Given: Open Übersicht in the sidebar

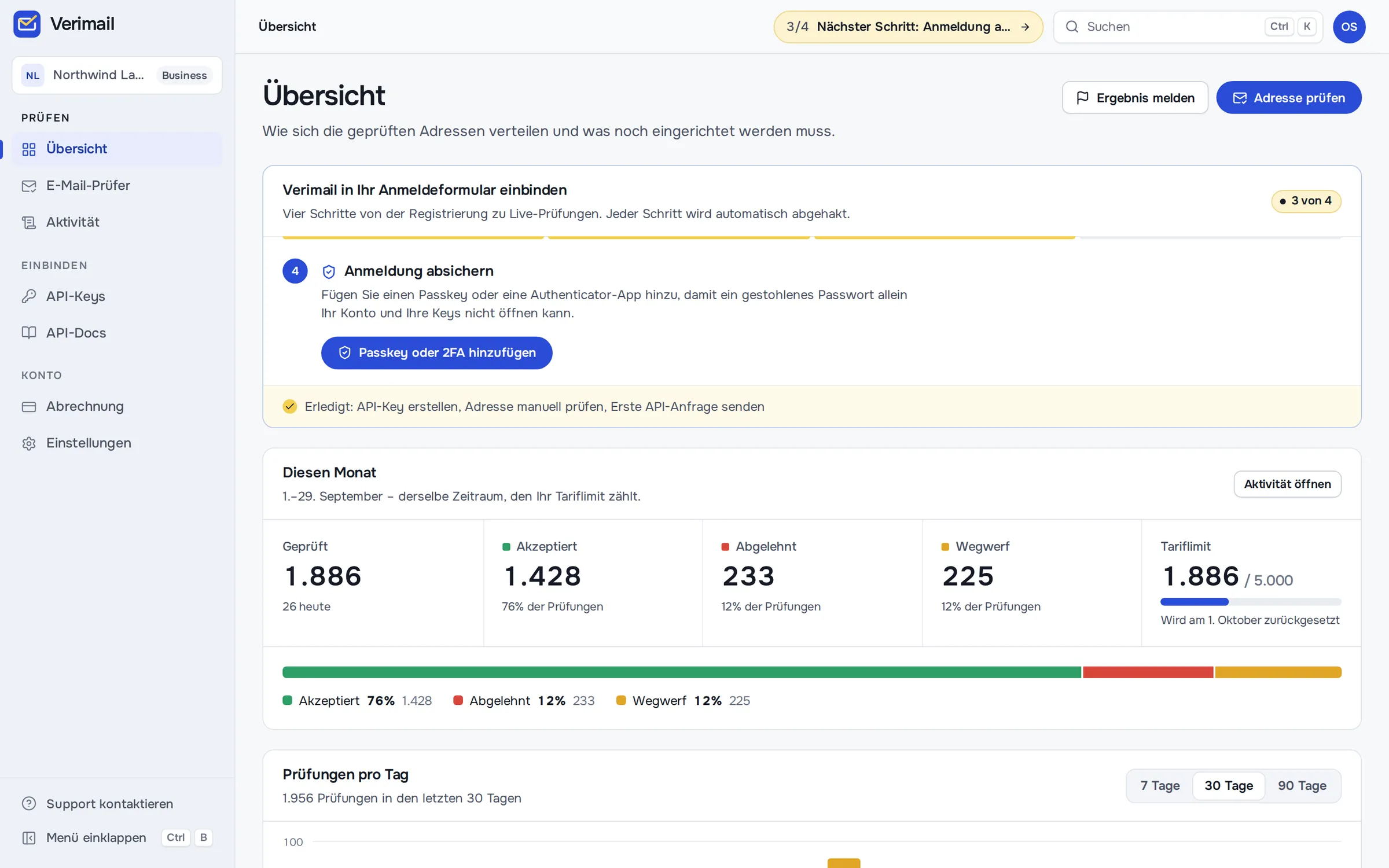Looking at the screenshot, I should [117, 149].
